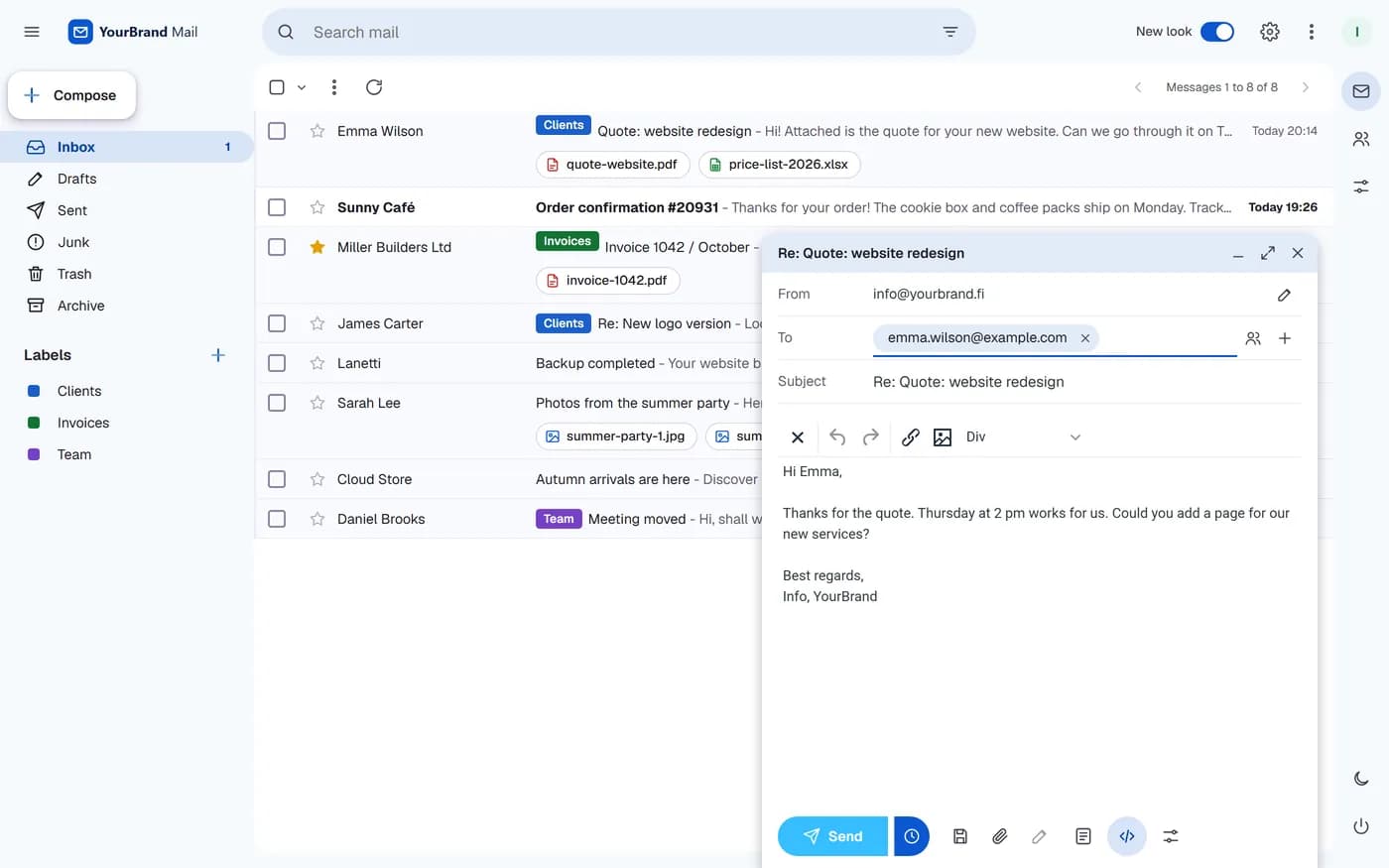1389x868 pixels.
Task: Toggle the HTML source code editor button
Action: (1127, 836)
